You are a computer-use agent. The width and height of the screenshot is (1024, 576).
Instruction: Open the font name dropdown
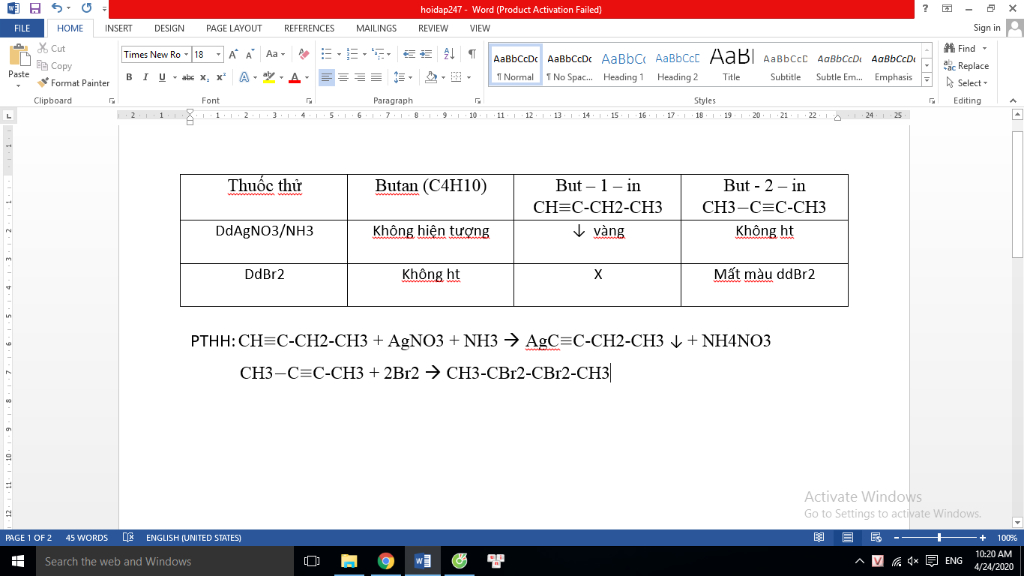coord(186,54)
